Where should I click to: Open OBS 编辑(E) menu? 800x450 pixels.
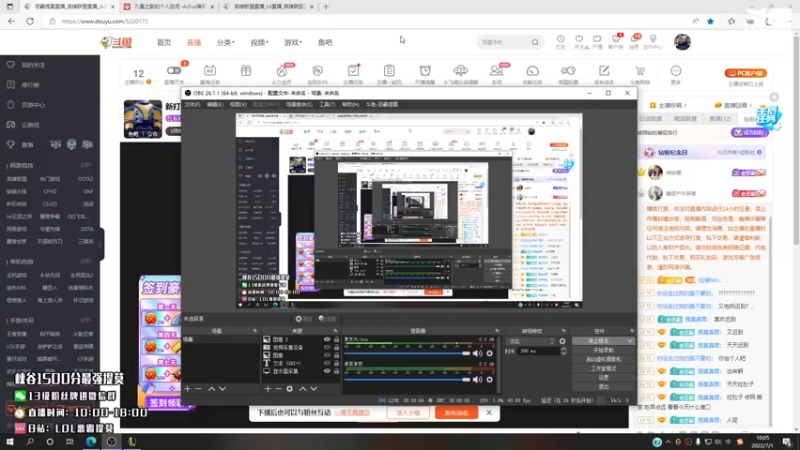click(215, 105)
